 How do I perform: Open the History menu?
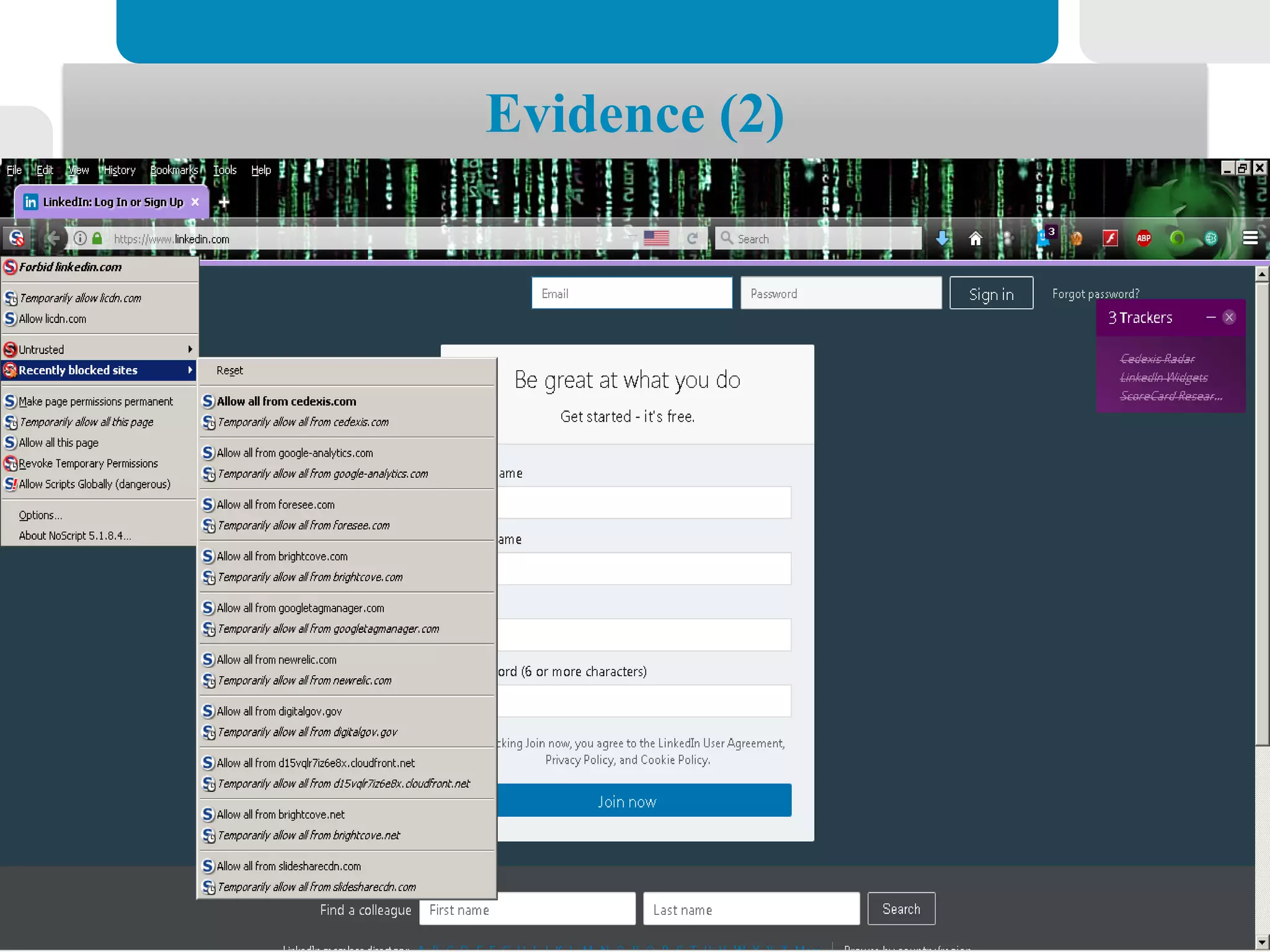click(x=119, y=170)
